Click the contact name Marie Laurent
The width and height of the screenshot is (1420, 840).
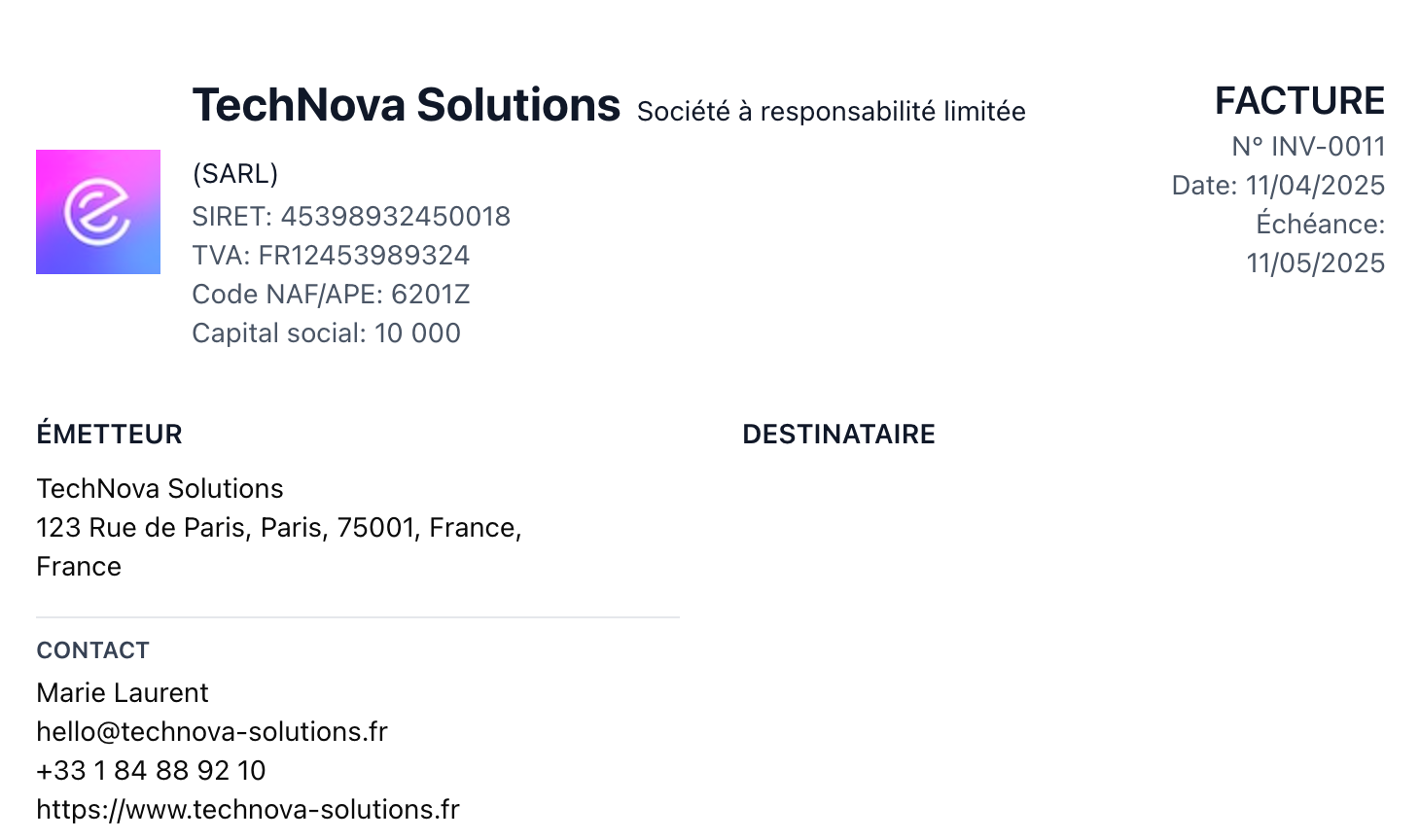point(123,693)
